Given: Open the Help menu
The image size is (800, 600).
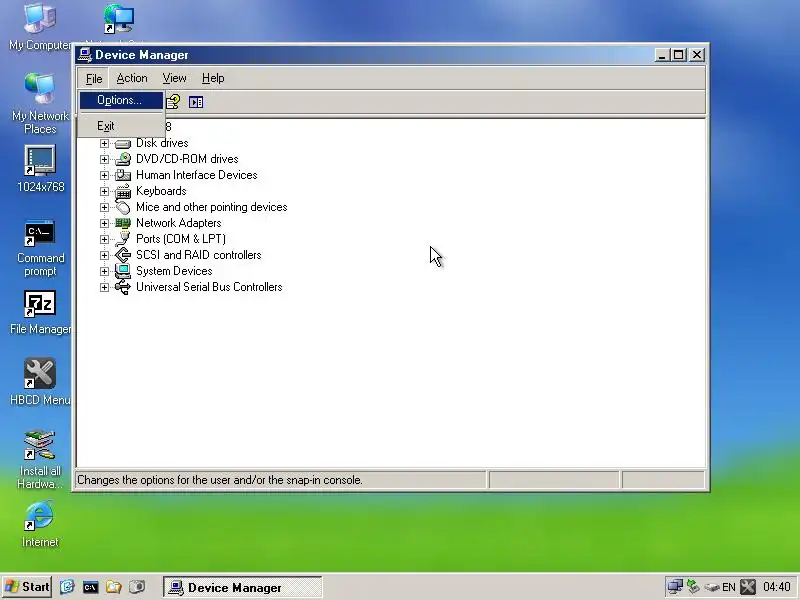Looking at the screenshot, I should (x=213, y=78).
